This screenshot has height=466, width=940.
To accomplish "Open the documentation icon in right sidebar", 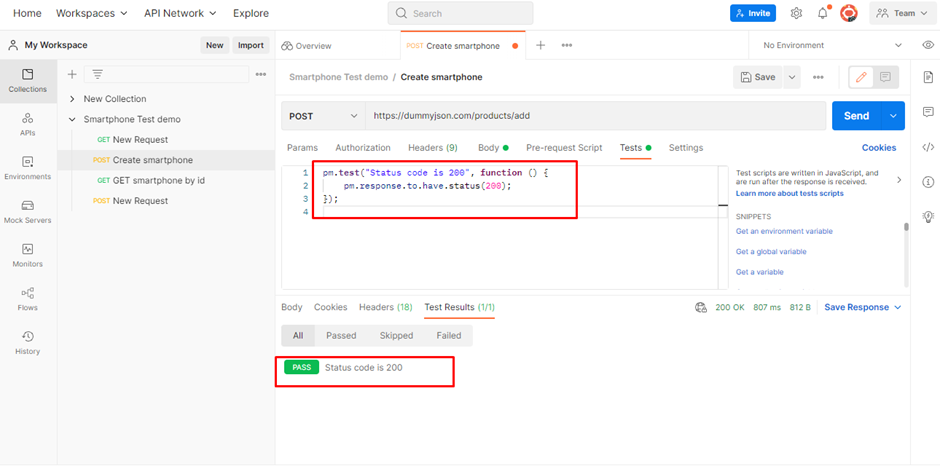I will 928,77.
